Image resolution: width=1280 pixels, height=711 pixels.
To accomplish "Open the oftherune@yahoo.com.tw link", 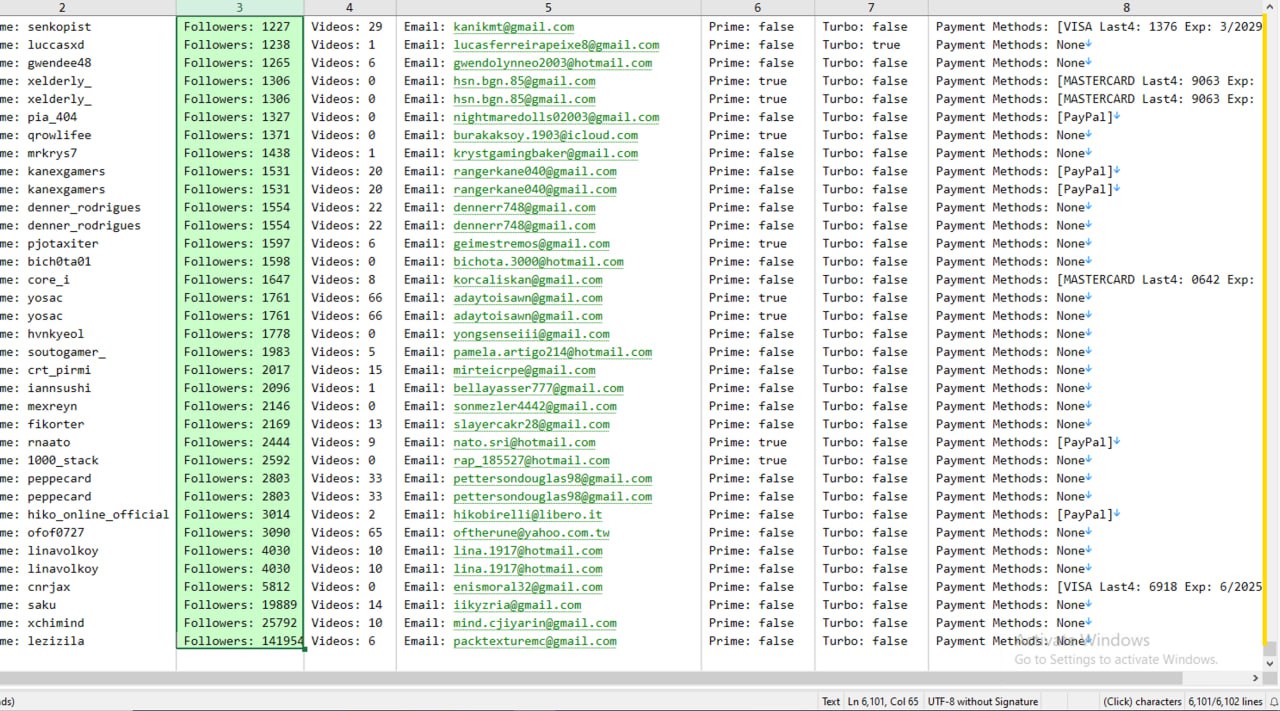I will (x=531, y=533).
